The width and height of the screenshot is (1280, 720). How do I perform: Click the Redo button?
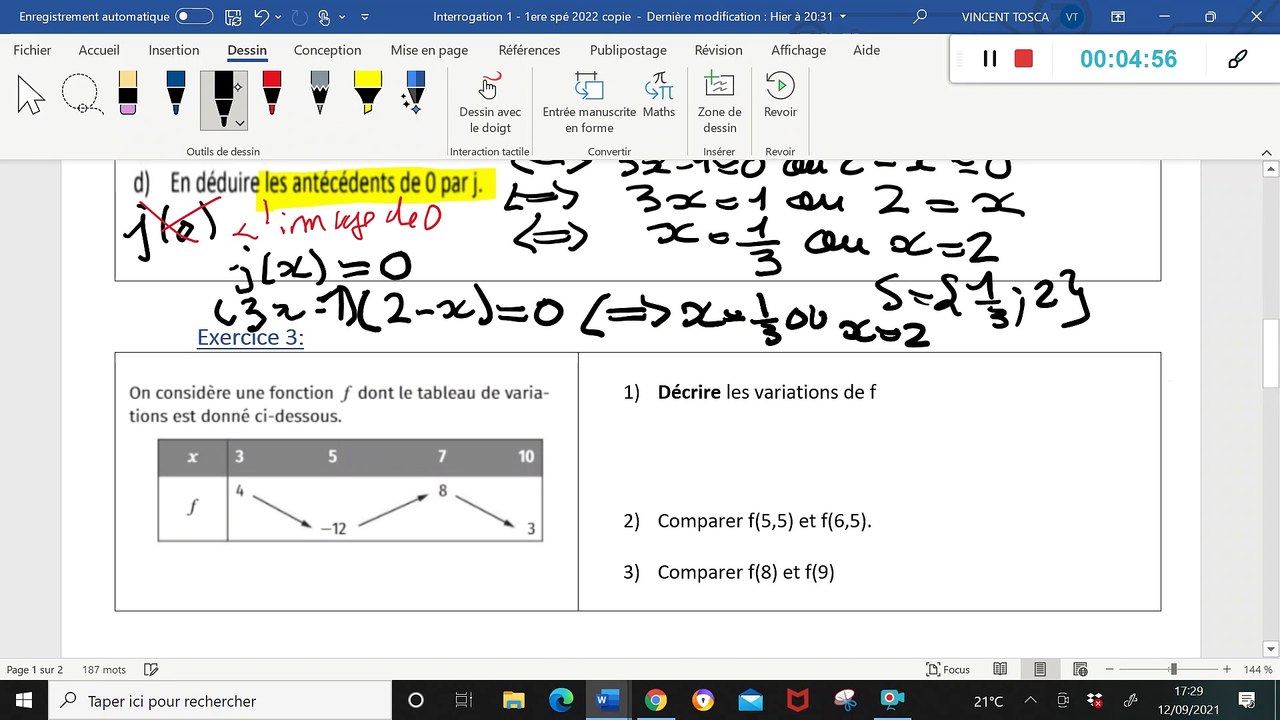[299, 17]
